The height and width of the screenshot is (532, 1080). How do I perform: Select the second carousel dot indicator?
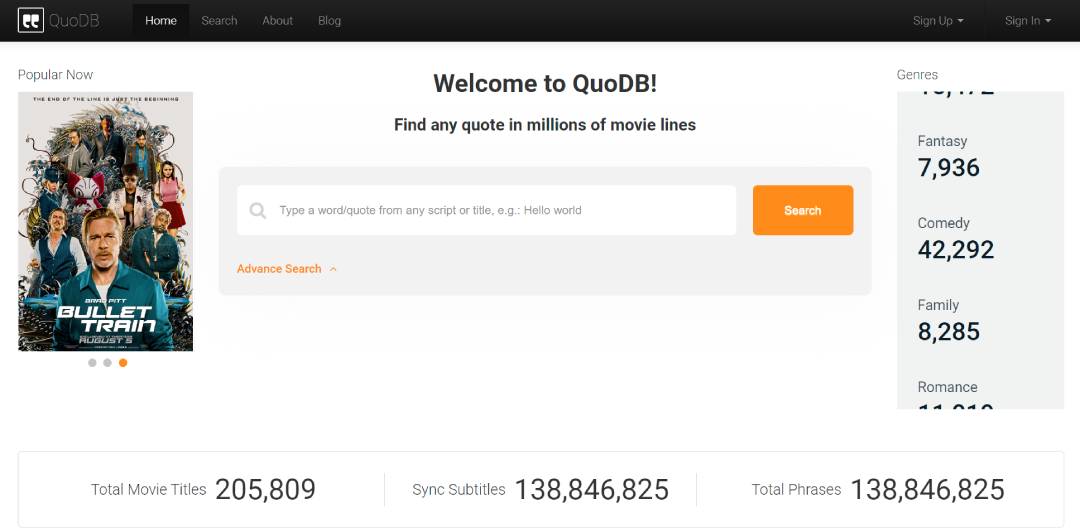(x=107, y=363)
